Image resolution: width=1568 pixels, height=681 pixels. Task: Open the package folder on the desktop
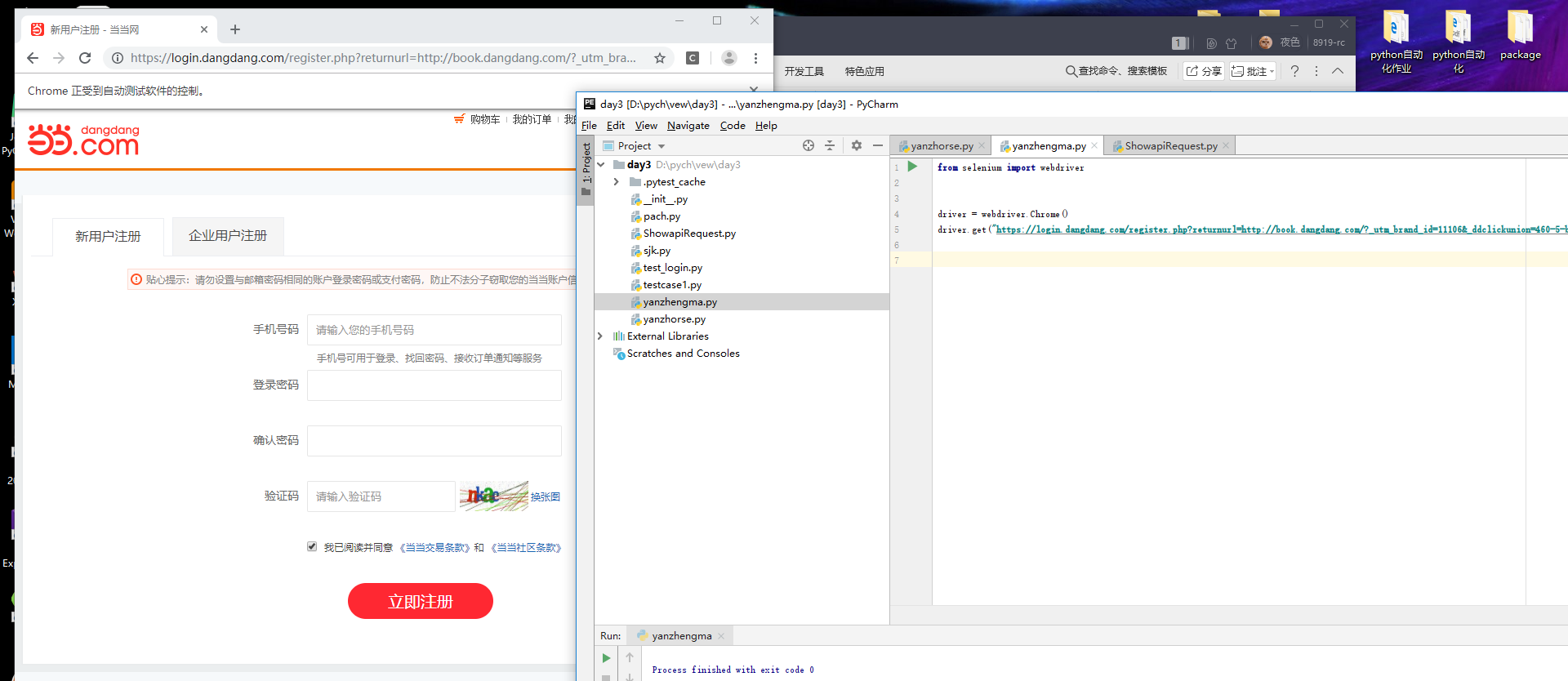click(1520, 35)
